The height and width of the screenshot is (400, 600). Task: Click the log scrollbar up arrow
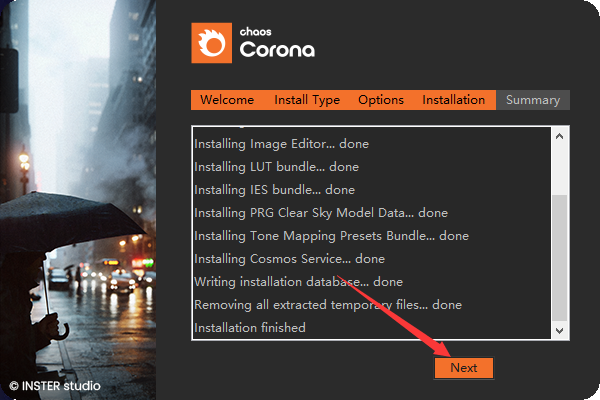tap(559, 136)
